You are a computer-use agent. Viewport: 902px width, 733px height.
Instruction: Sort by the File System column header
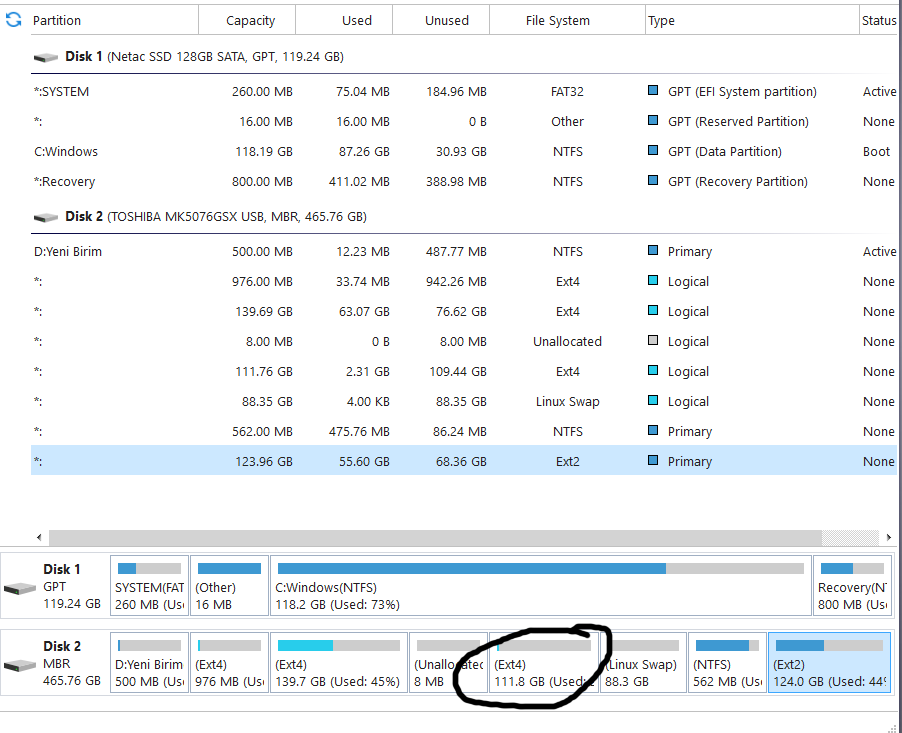tap(567, 20)
